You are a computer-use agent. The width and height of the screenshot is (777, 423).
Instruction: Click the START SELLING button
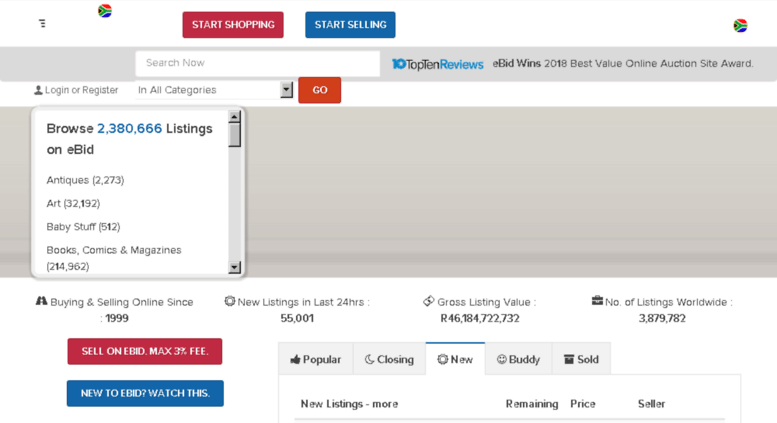pyautogui.click(x=350, y=25)
